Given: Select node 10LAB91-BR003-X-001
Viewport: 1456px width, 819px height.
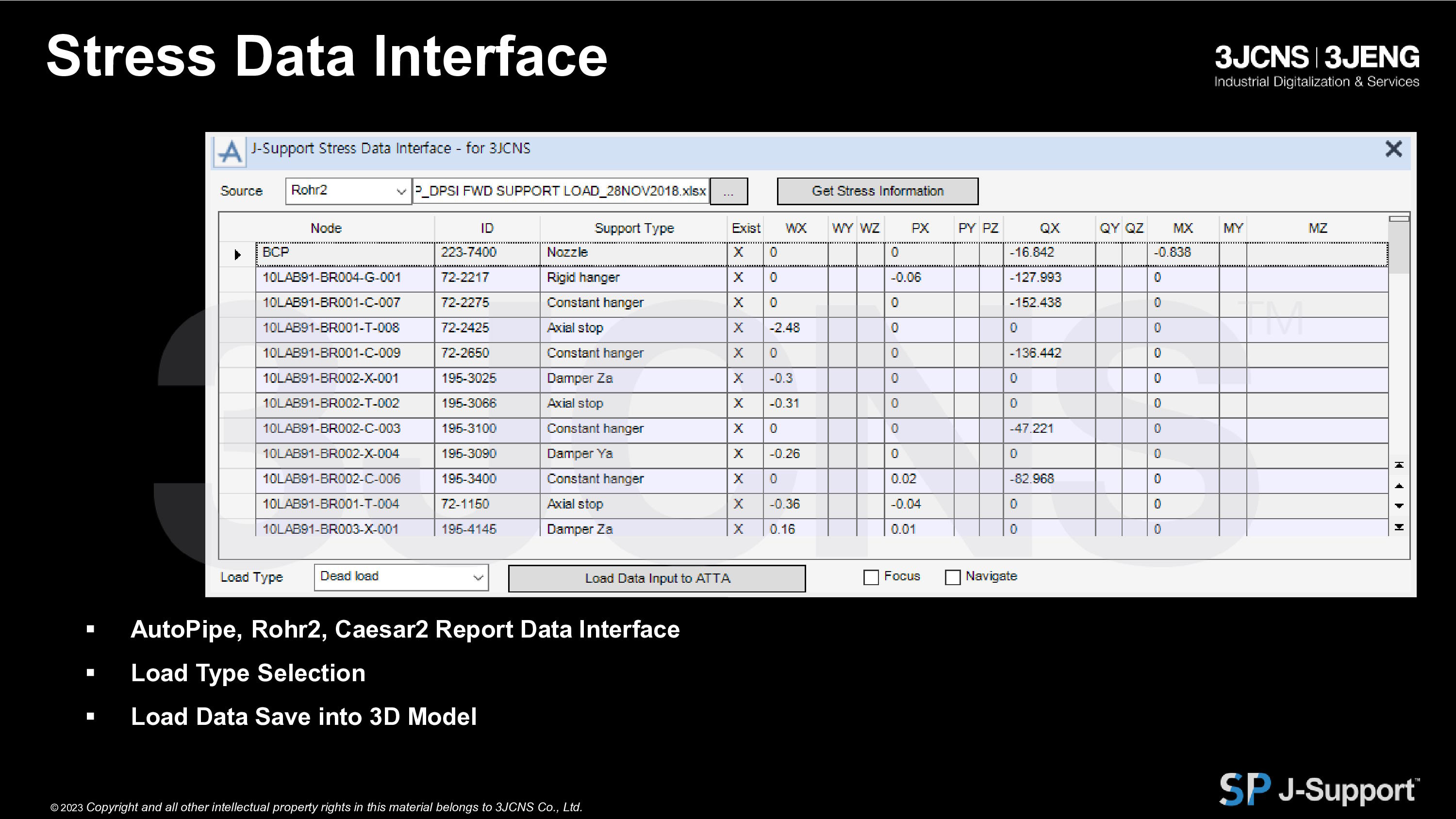Looking at the screenshot, I should click(346, 528).
